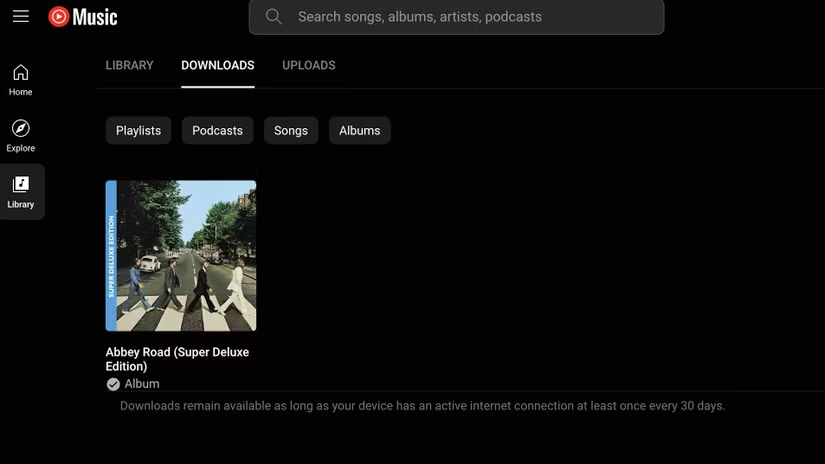Select the Library sidebar icon
The image size is (825, 464).
pos(21,192)
